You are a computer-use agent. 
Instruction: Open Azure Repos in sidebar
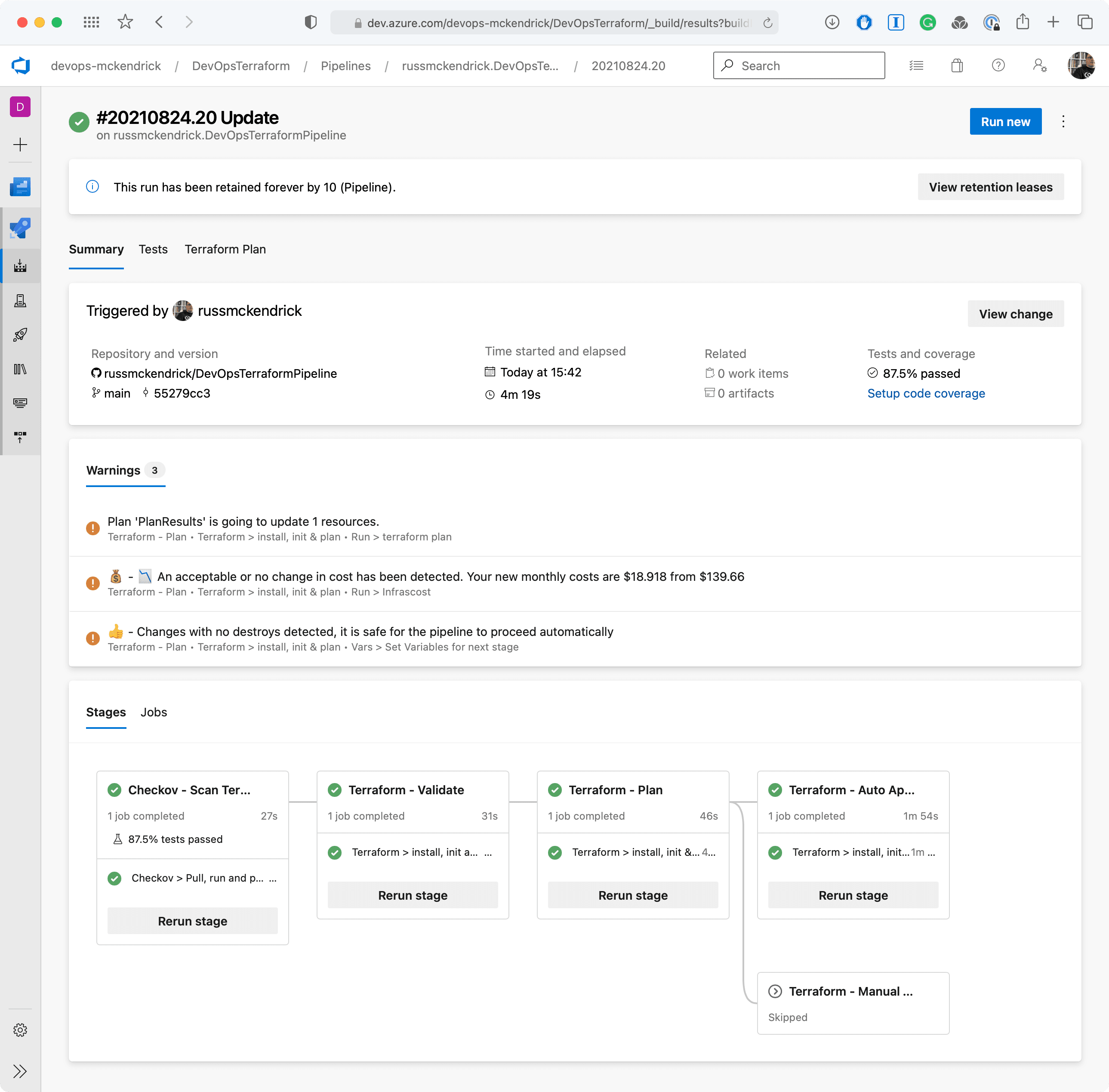(x=20, y=228)
